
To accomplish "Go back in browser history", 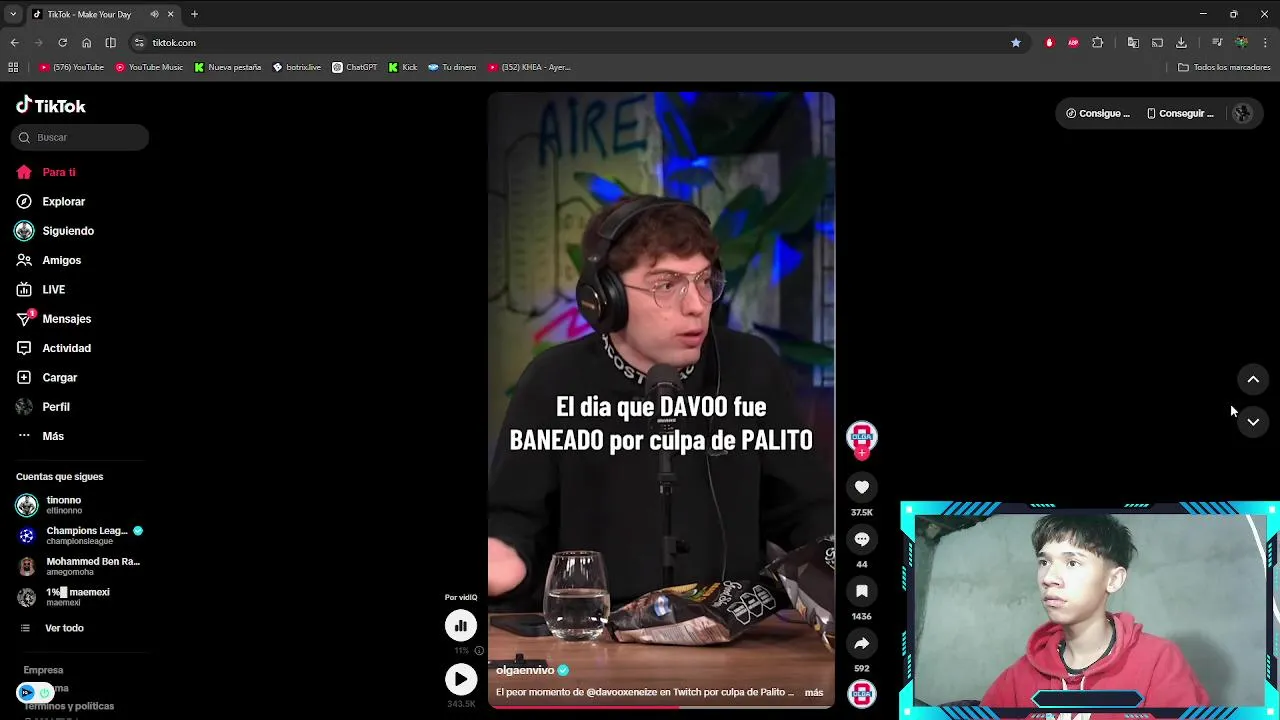I will tap(14, 42).
